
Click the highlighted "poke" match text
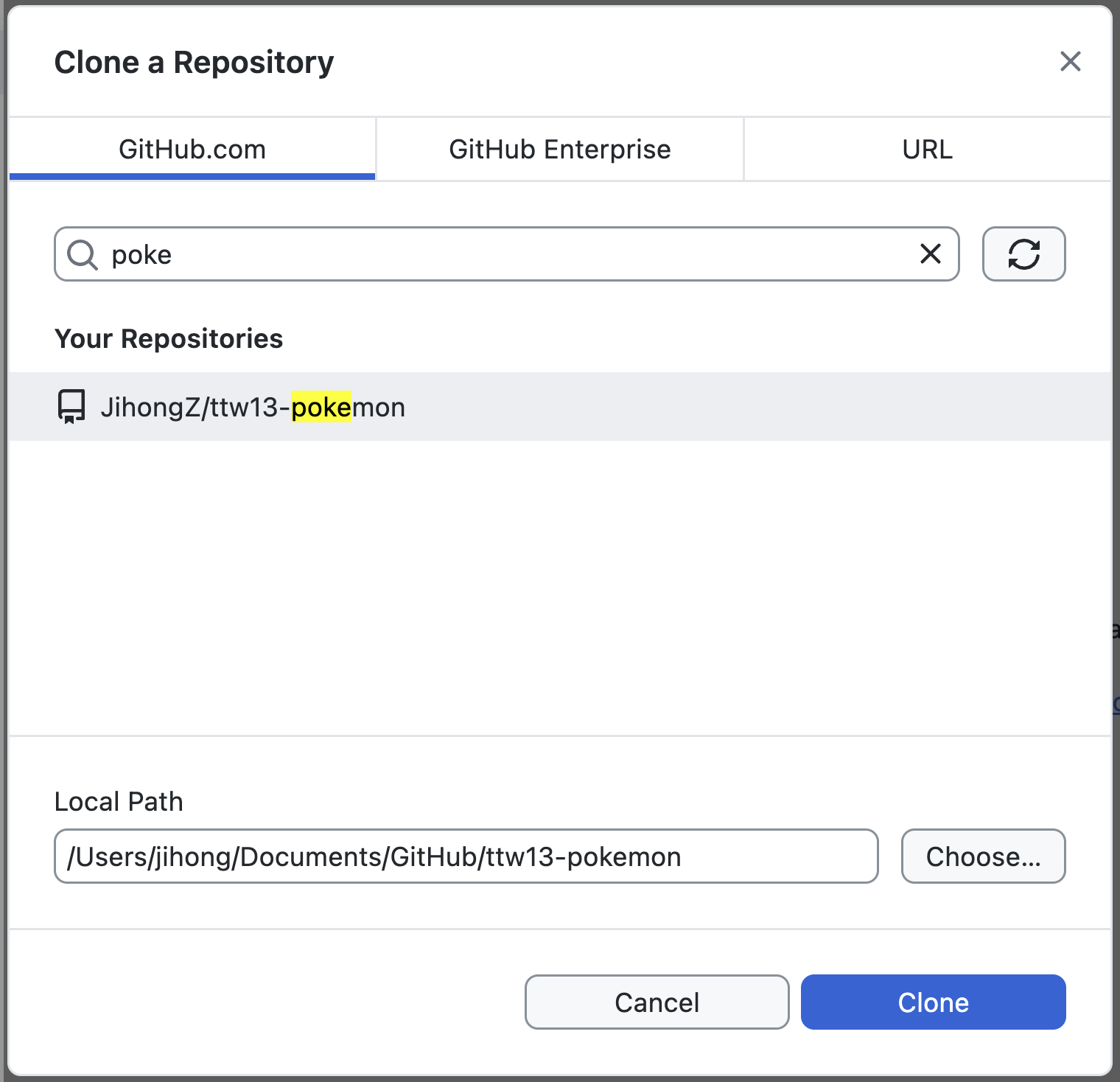point(321,407)
